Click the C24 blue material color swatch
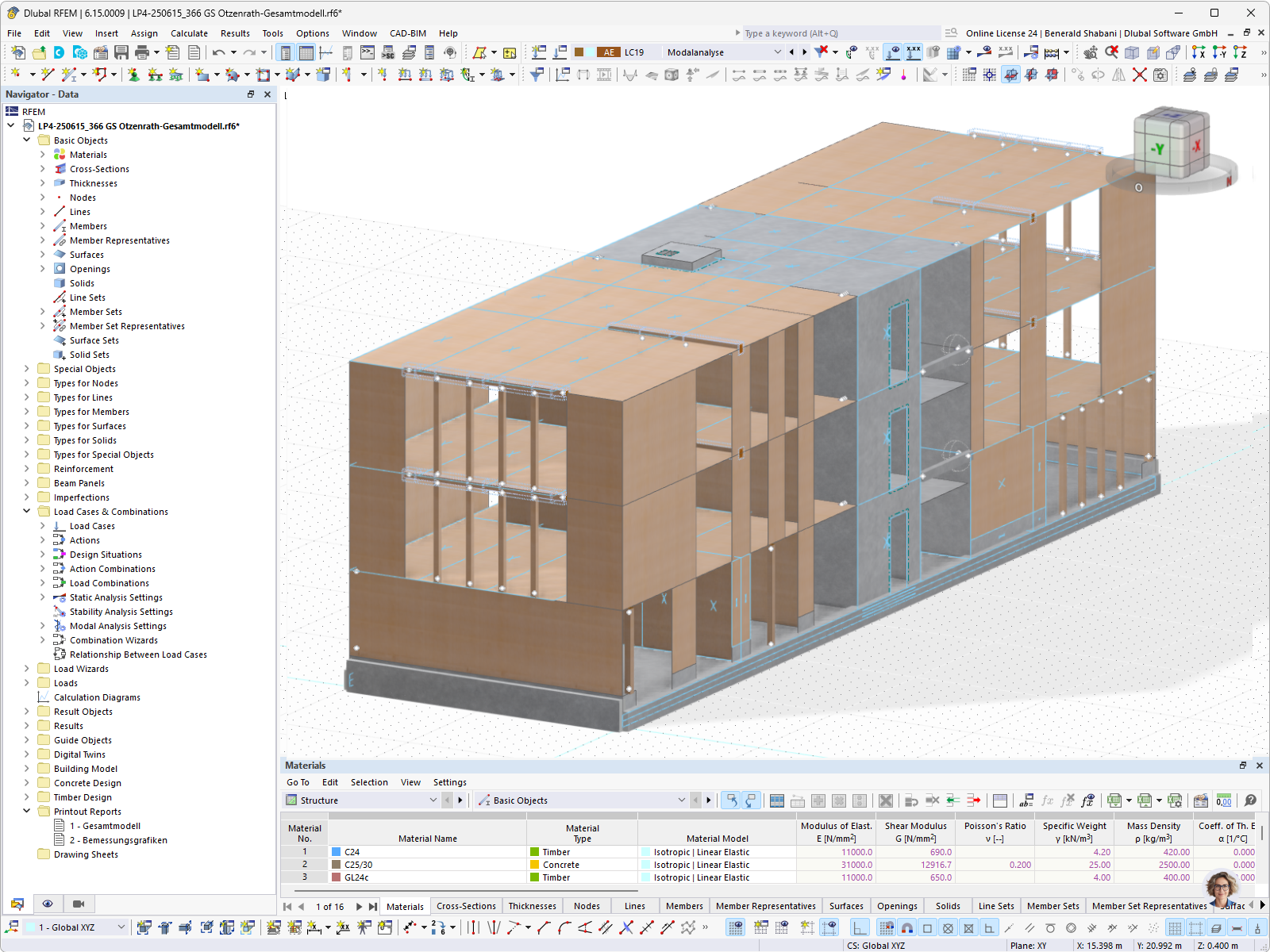The width and height of the screenshot is (1270, 952). 337,852
